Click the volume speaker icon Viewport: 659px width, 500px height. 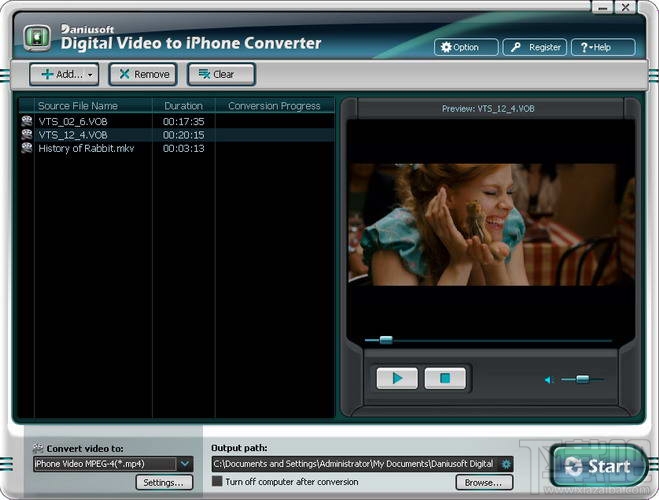548,380
